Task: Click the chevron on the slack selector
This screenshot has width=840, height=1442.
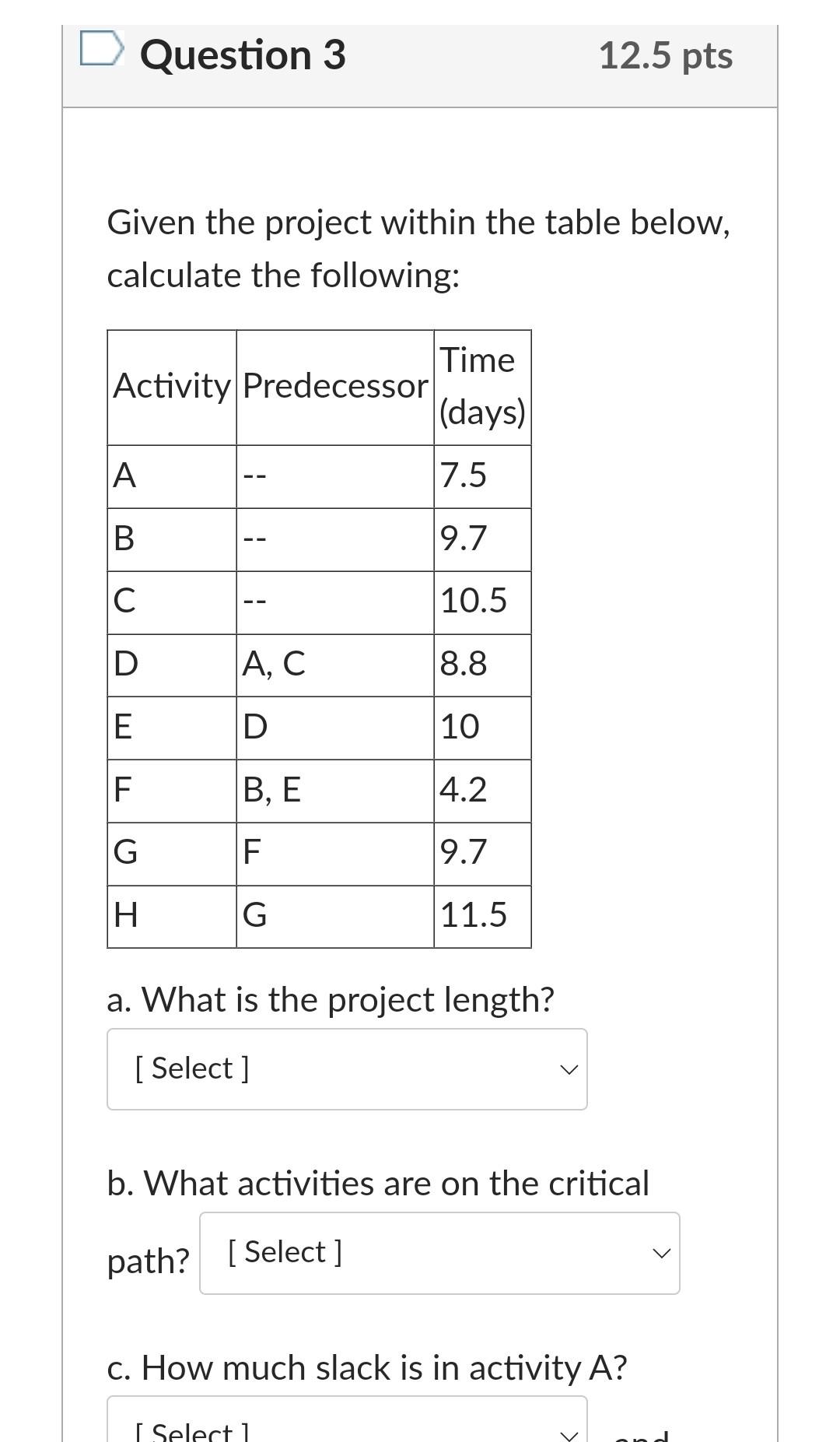Action: tap(570, 1430)
